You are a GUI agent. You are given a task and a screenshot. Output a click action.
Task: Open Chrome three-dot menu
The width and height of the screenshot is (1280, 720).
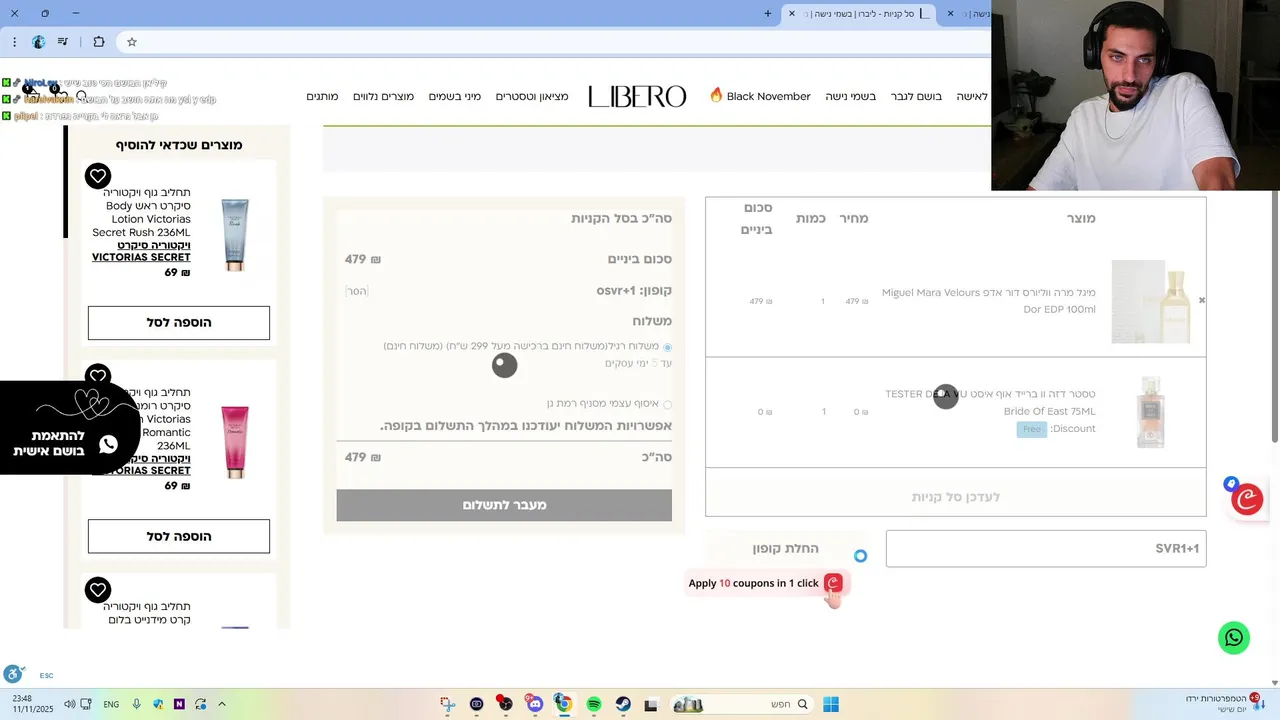[x=14, y=42]
